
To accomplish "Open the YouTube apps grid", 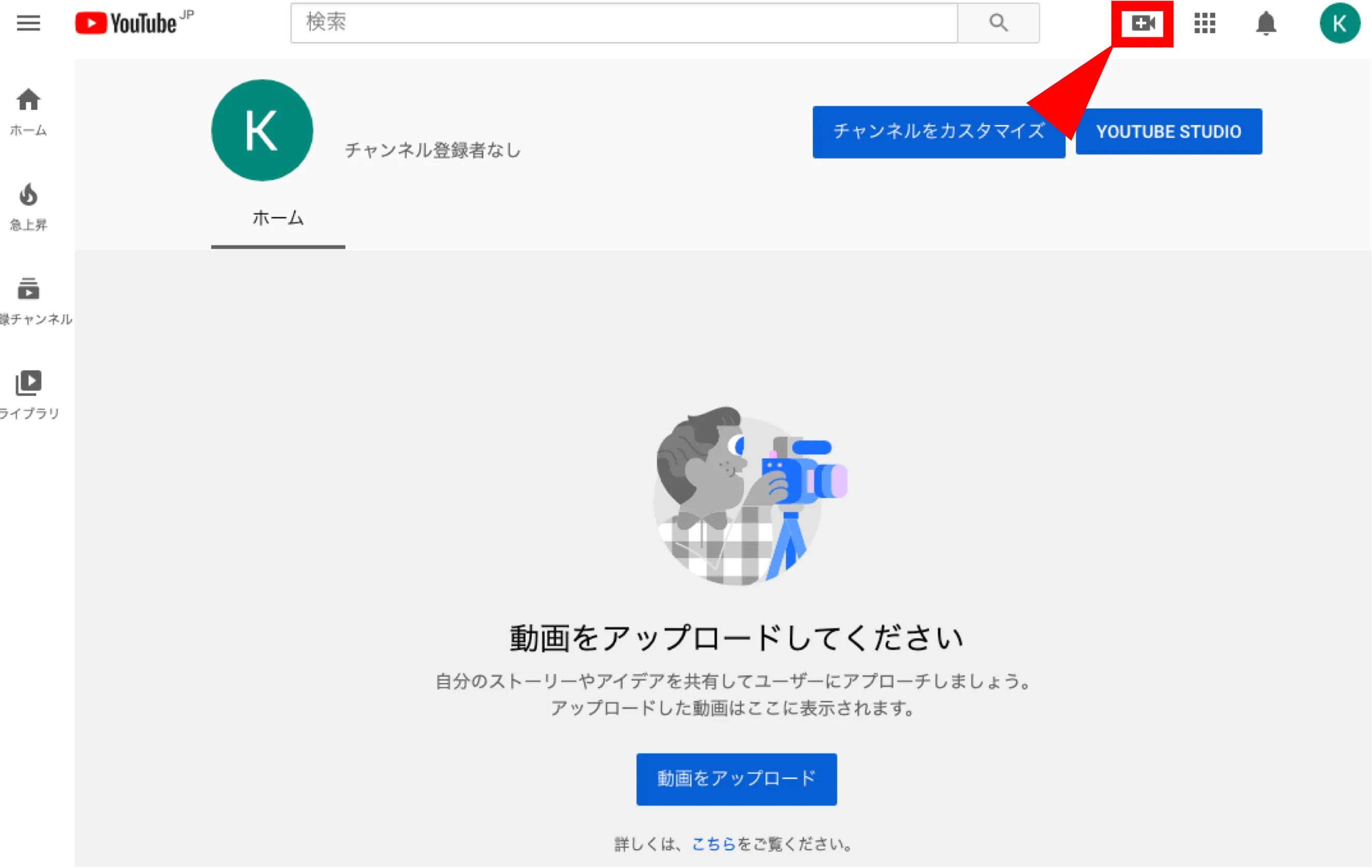I will [x=1204, y=23].
